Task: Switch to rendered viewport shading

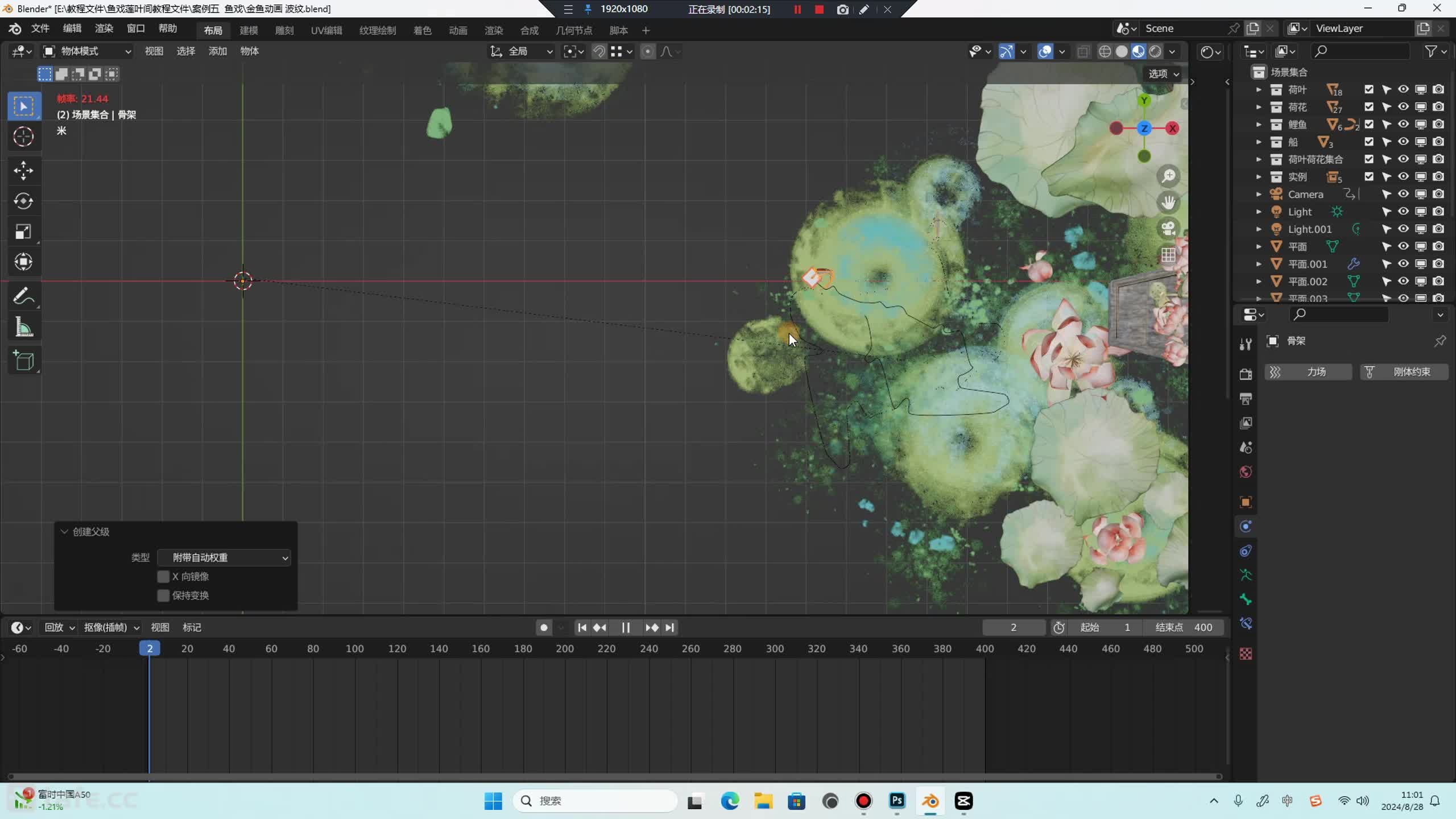Action: pyautogui.click(x=1155, y=52)
